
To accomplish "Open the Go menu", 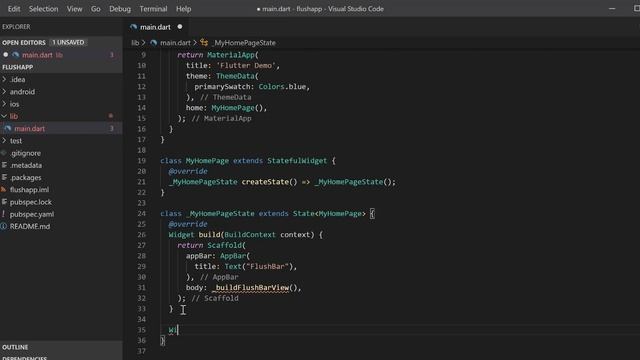I will 96,9.
